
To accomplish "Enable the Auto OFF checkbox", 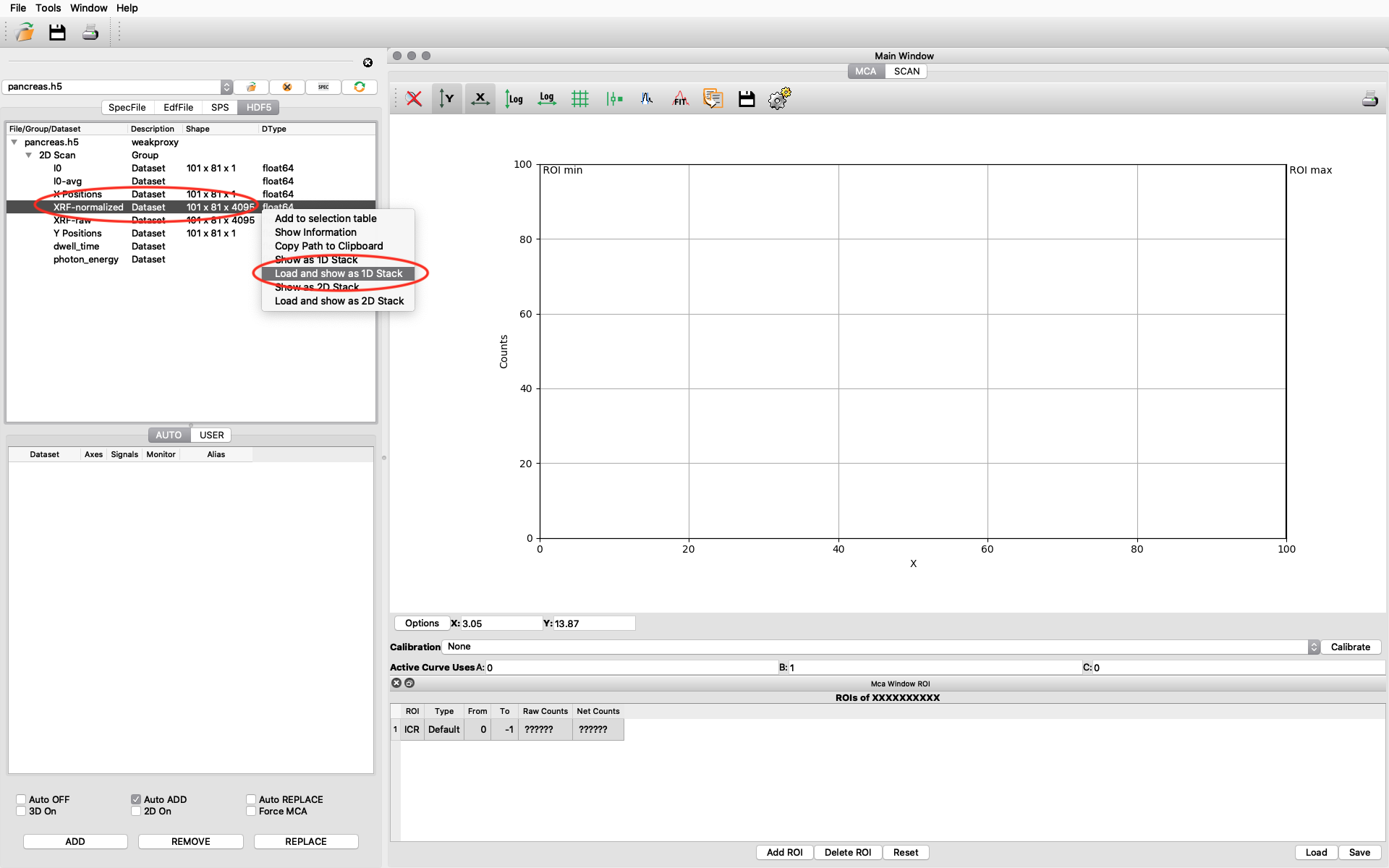I will click(x=21, y=799).
